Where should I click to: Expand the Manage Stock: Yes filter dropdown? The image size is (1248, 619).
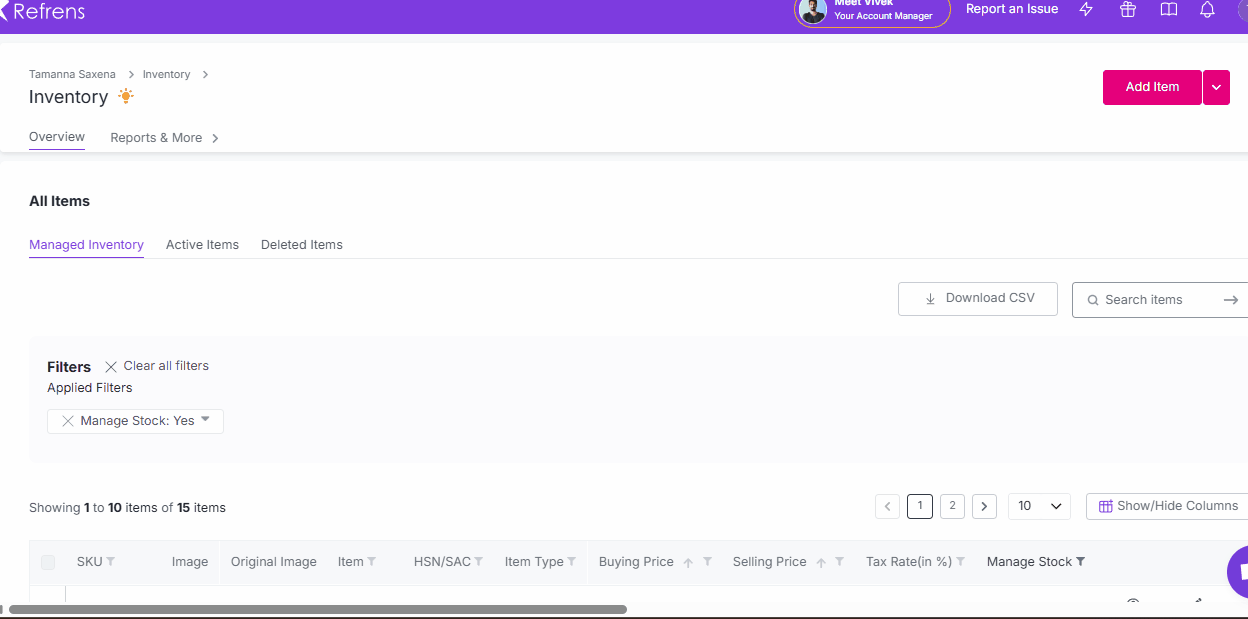tap(205, 420)
